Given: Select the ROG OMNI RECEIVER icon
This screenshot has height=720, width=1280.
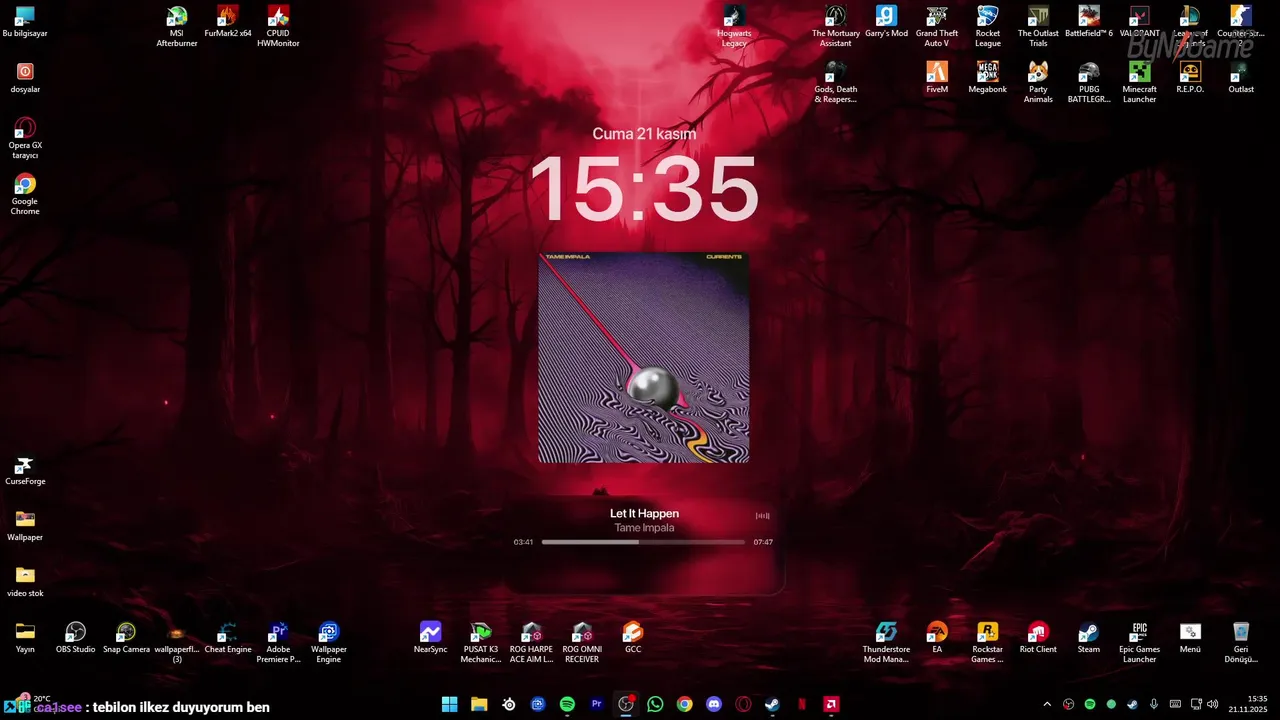Looking at the screenshot, I should (x=582, y=642).
